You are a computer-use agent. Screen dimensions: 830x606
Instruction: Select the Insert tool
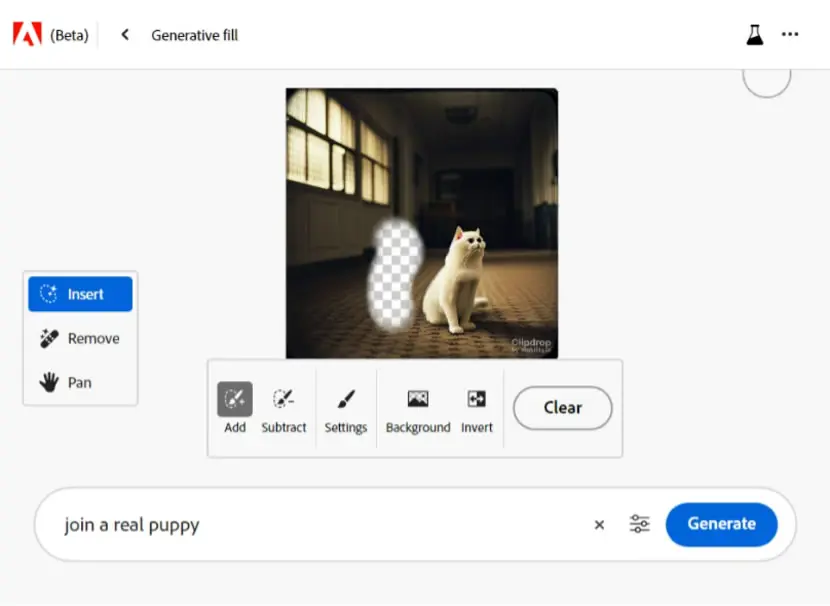(x=80, y=294)
